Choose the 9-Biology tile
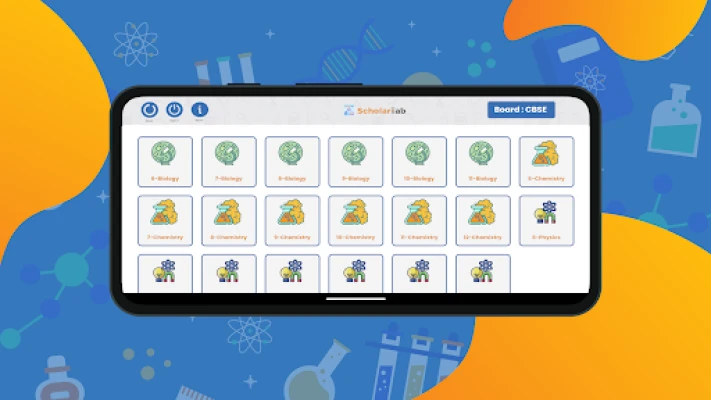The height and width of the screenshot is (400, 711). click(x=355, y=161)
